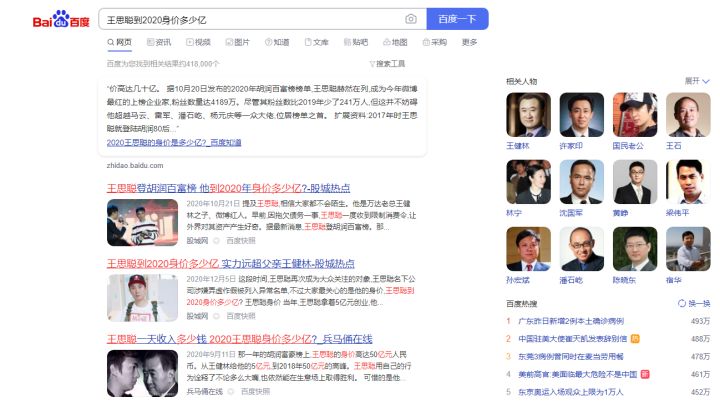Open the 地图 tab
The height and width of the screenshot is (402, 720).
coord(395,42)
